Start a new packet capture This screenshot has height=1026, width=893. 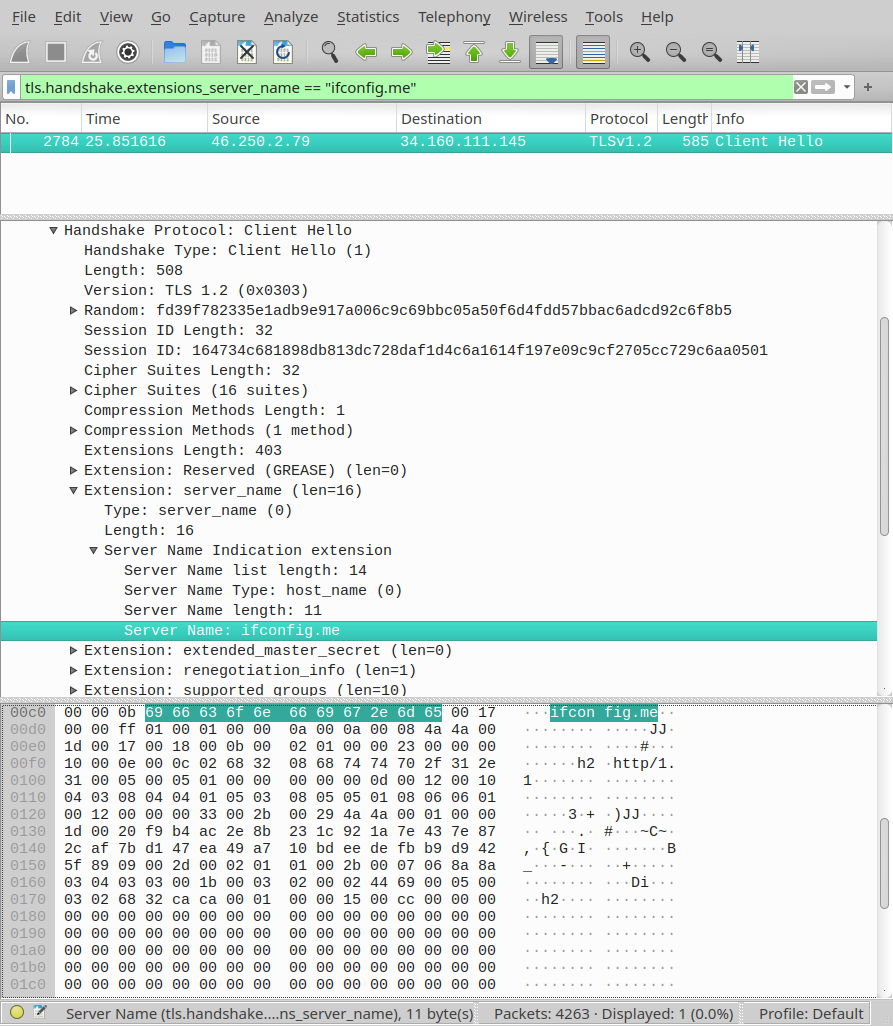coord(20,52)
